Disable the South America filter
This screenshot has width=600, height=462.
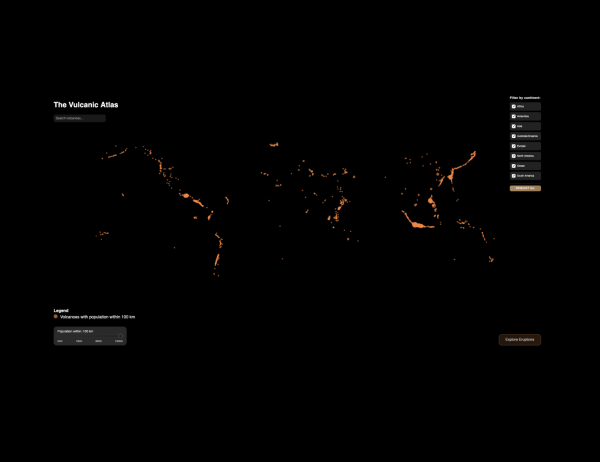[514, 176]
